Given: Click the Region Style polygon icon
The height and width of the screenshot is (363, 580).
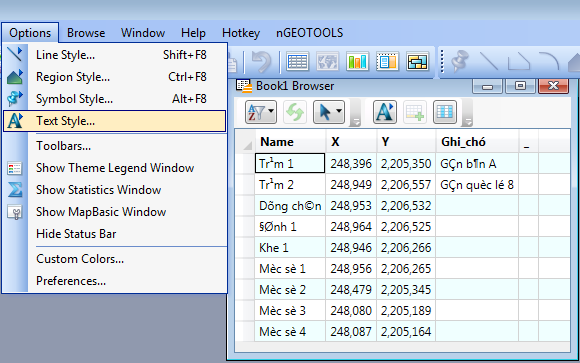Looking at the screenshot, I should pyautogui.click(x=15, y=77).
